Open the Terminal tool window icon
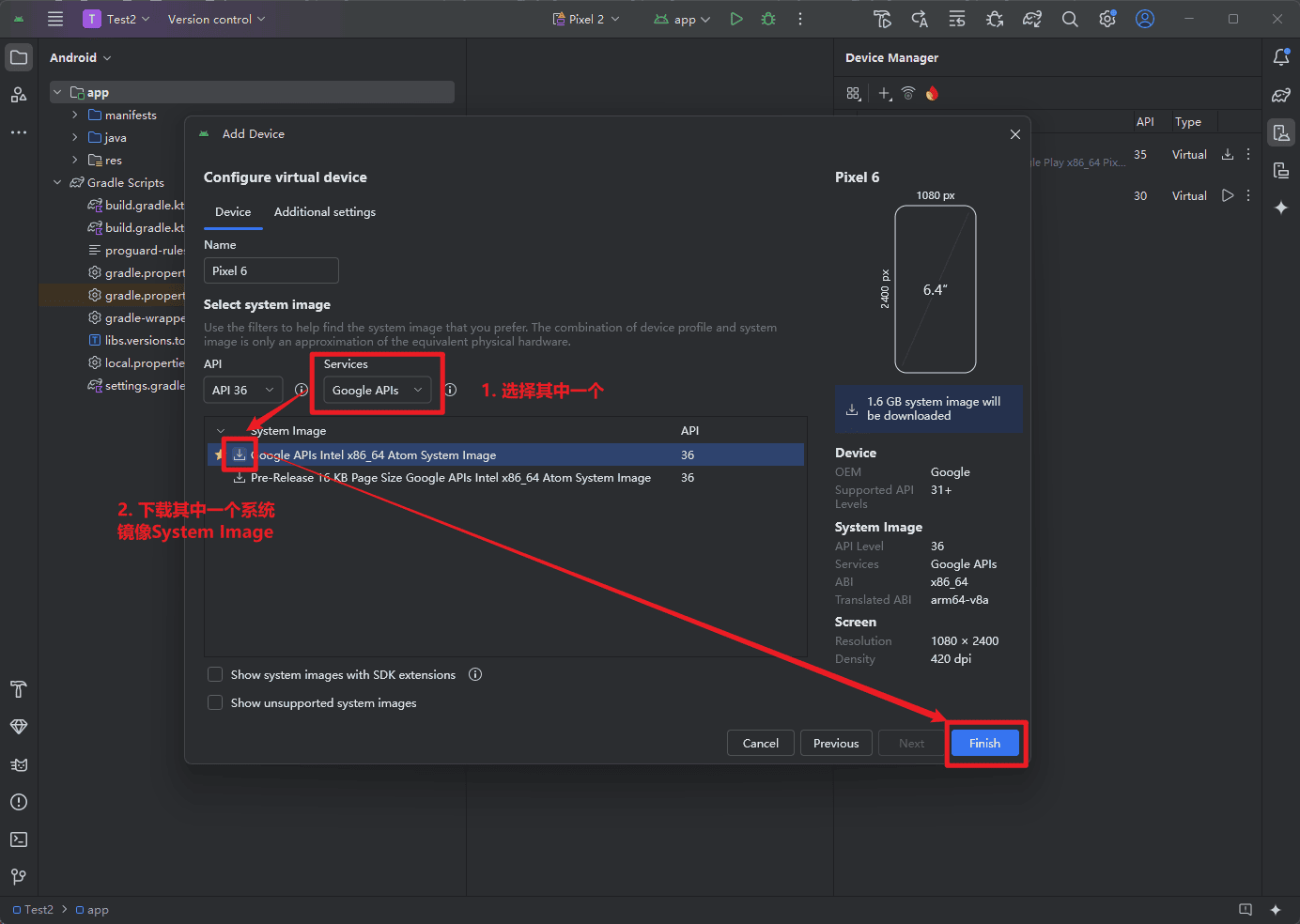This screenshot has height=924, width=1300. coord(19,839)
